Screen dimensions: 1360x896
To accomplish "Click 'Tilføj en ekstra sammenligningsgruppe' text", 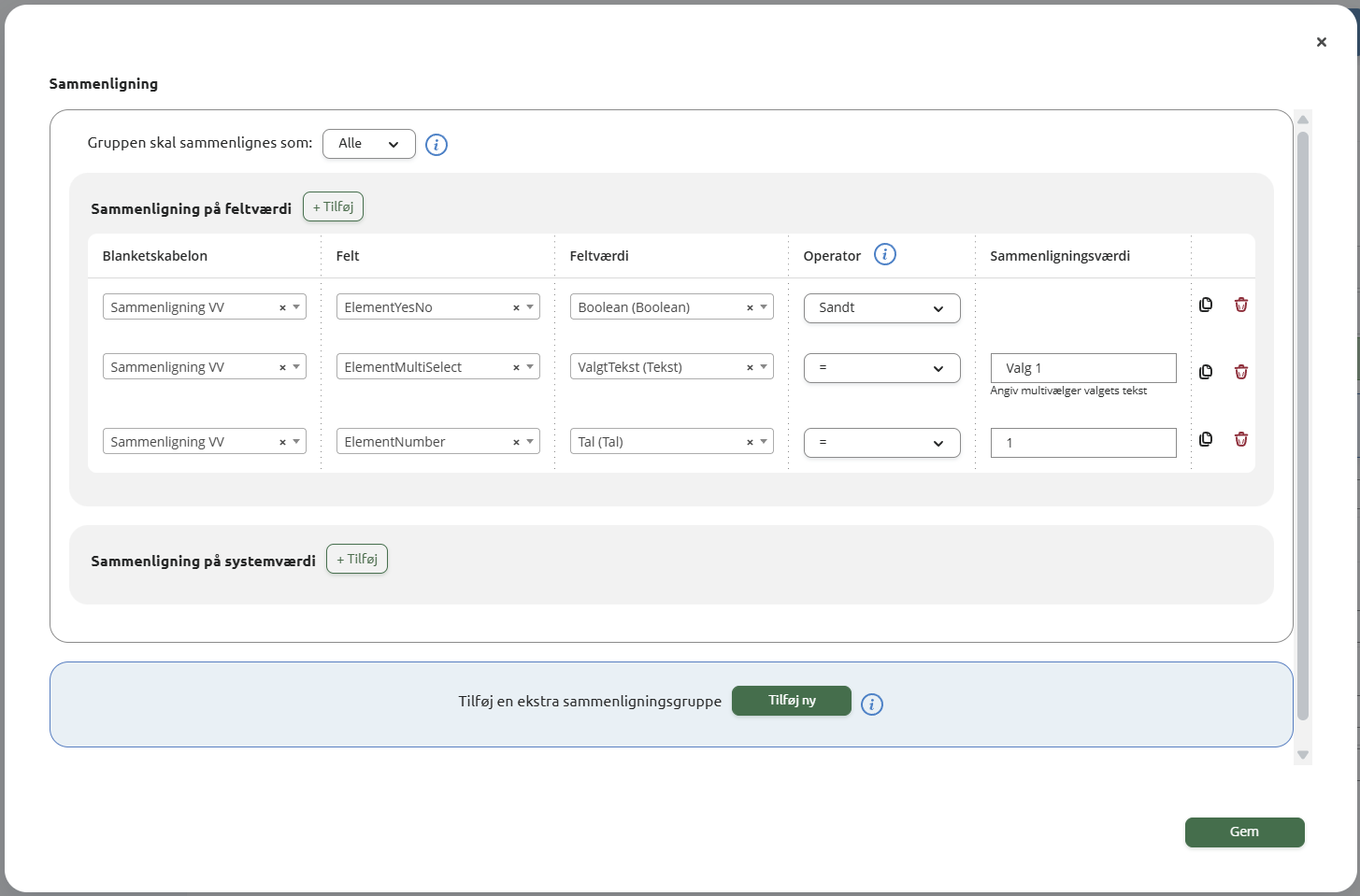I will pyautogui.click(x=590, y=702).
